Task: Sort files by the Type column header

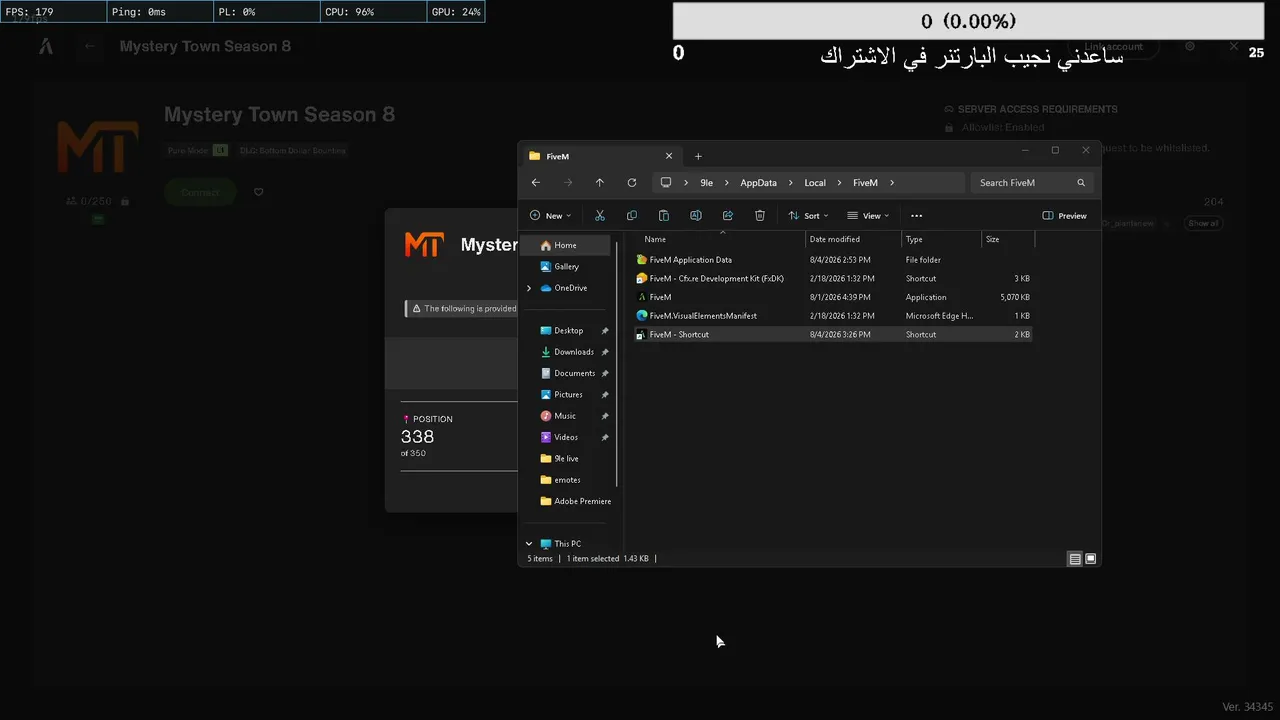Action: 914,240
